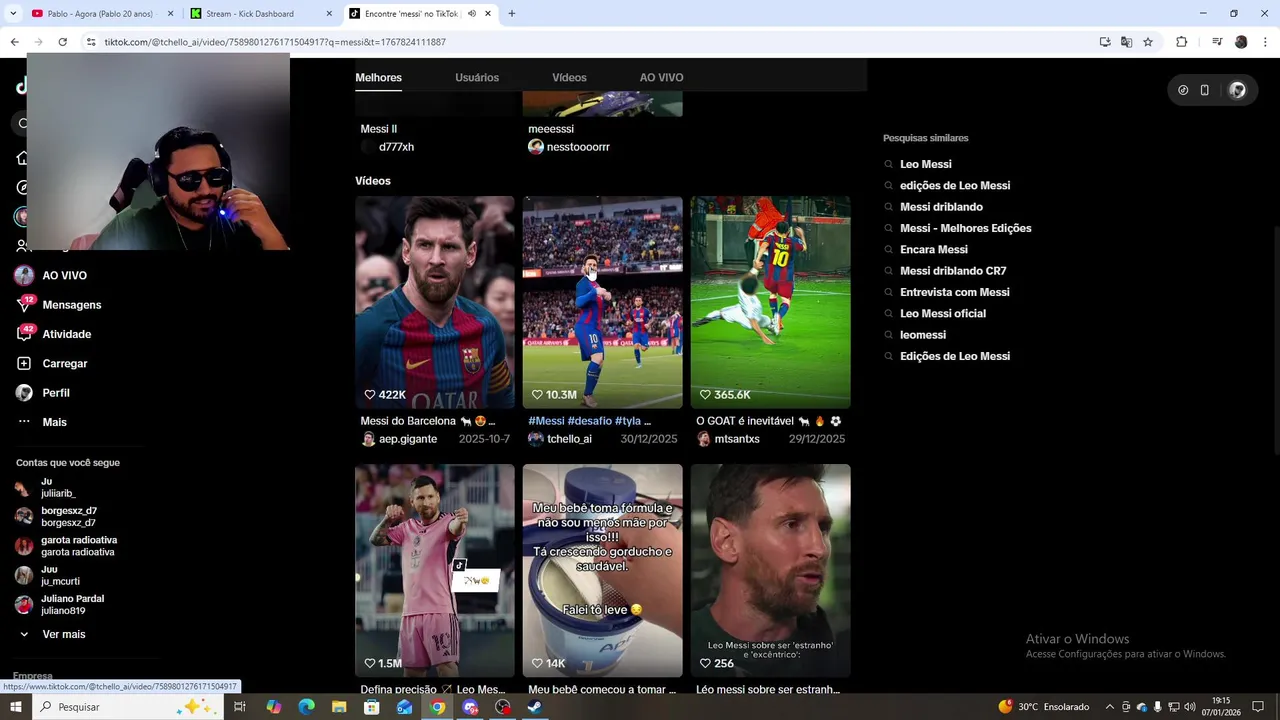Open the d777xh user link
The width and height of the screenshot is (1280, 720).
[x=396, y=147]
